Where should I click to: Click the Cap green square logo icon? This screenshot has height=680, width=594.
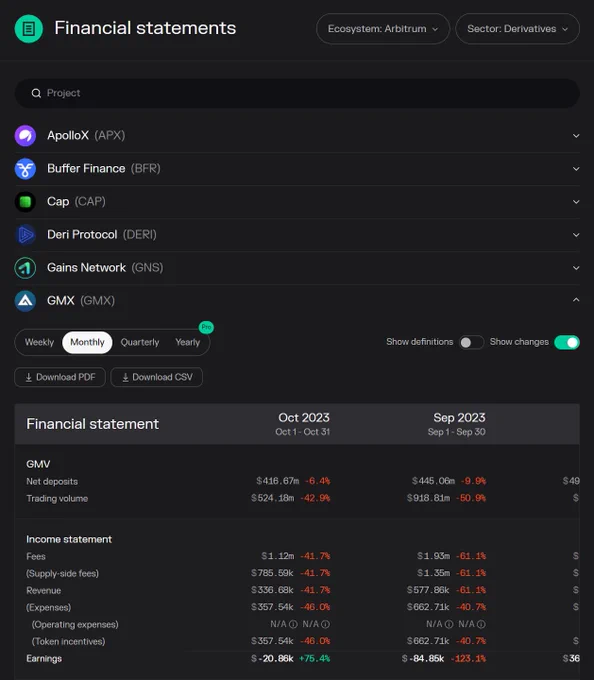pos(25,202)
